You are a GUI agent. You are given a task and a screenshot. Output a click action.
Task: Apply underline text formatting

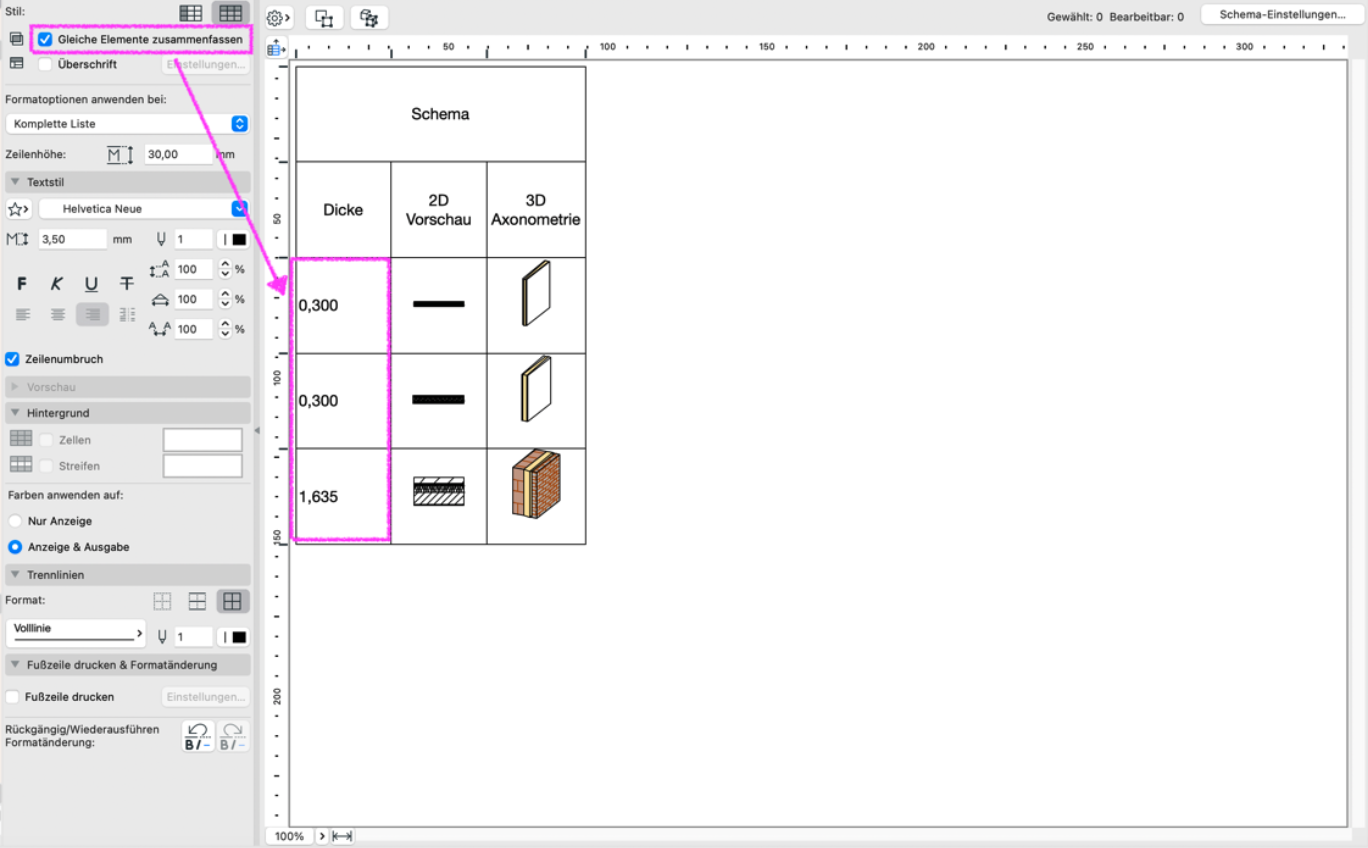[x=91, y=284]
